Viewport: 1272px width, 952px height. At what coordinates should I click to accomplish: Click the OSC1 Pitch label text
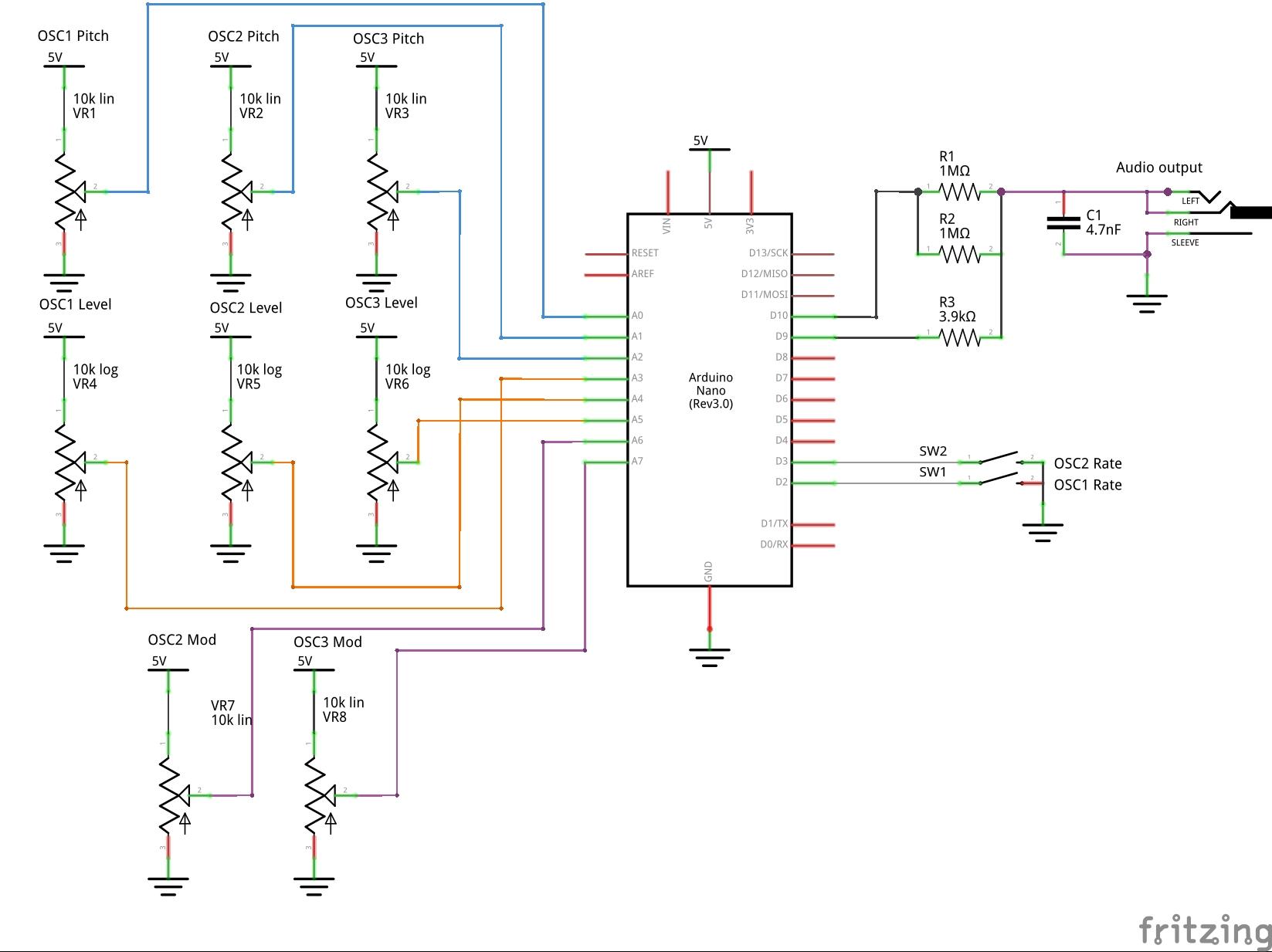[x=73, y=36]
